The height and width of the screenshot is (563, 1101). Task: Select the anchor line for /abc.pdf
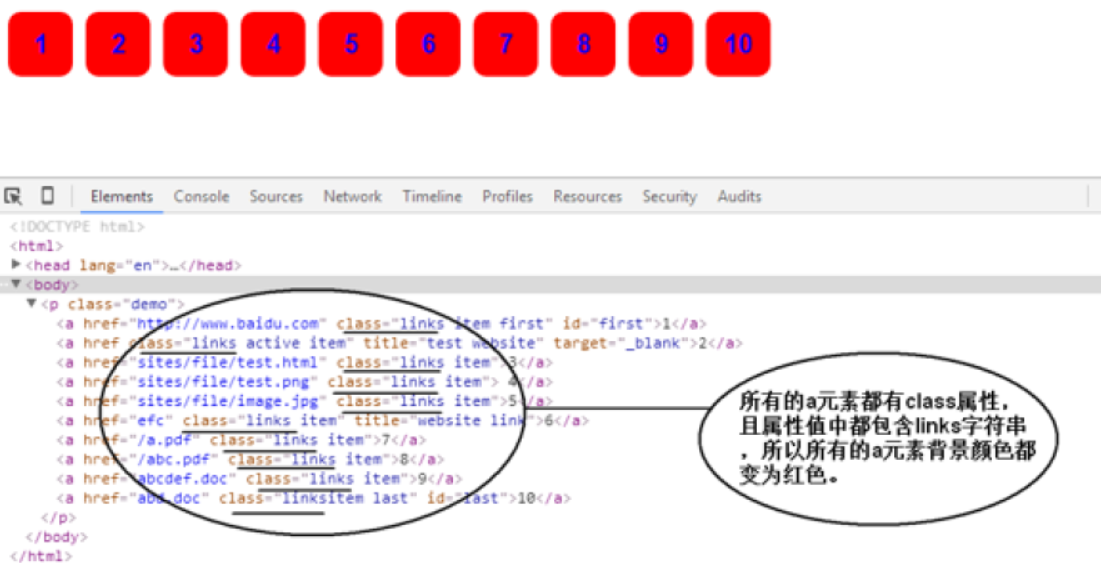pyautogui.click(x=251, y=460)
